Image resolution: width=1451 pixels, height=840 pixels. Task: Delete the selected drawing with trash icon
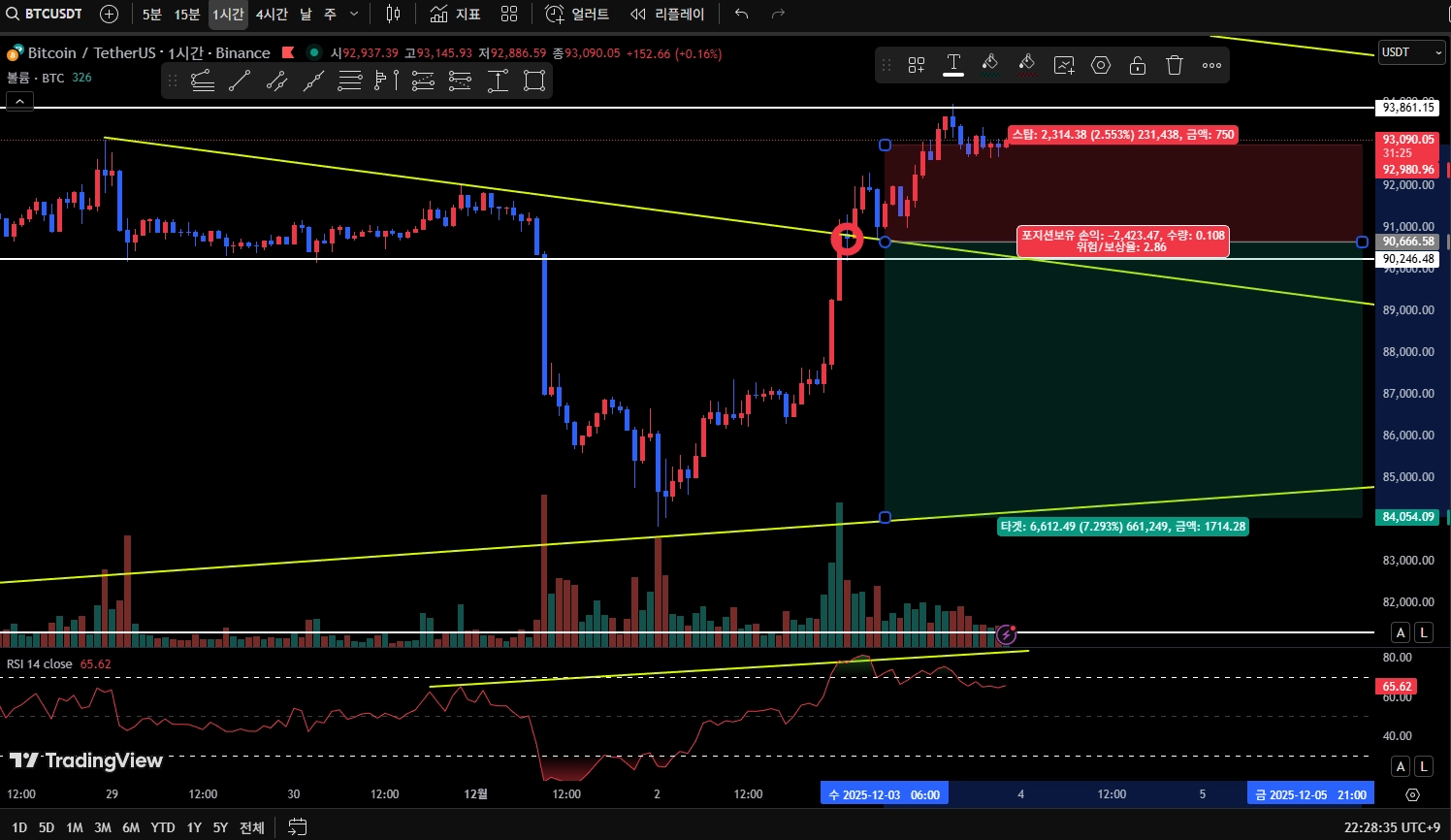pyautogui.click(x=1175, y=65)
